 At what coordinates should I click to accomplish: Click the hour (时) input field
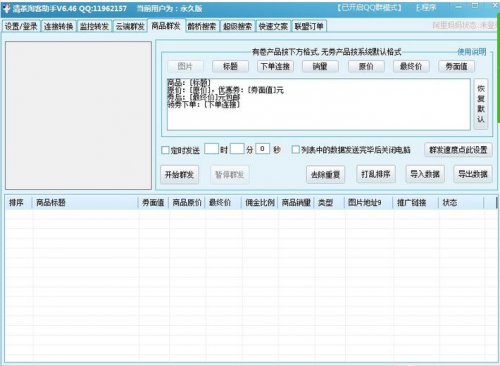[x=211, y=149]
